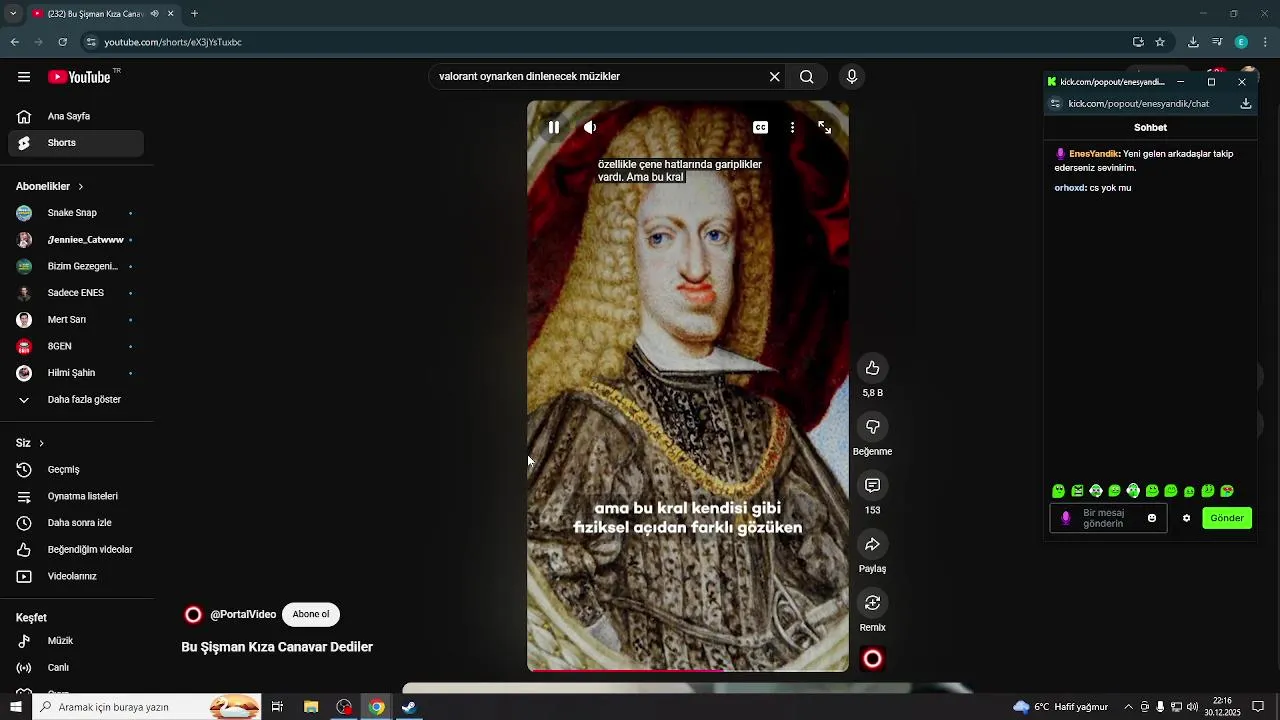Open the Windows Start menu

pos(16,707)
